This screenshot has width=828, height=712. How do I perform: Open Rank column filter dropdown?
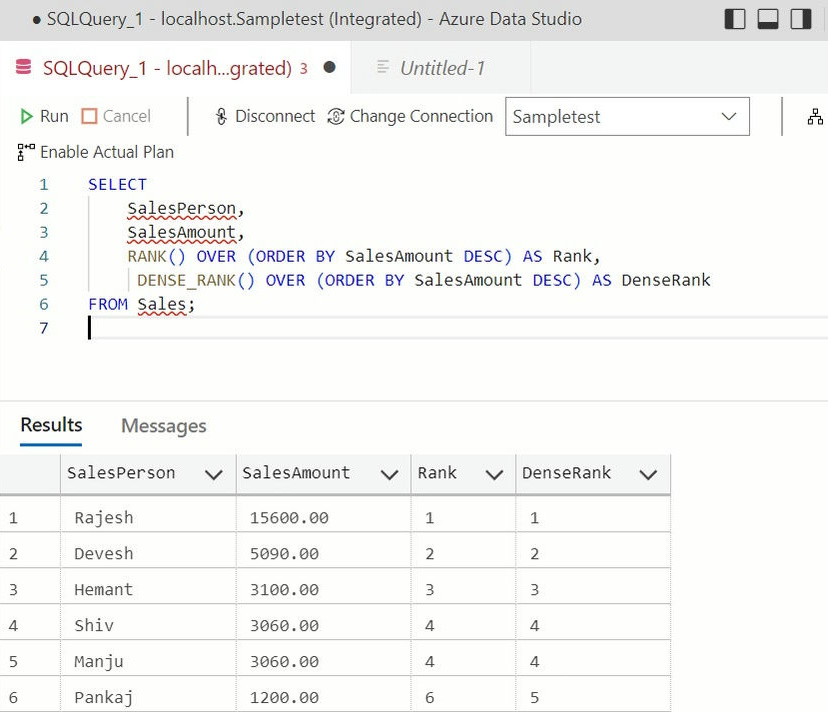click(494, 474)
